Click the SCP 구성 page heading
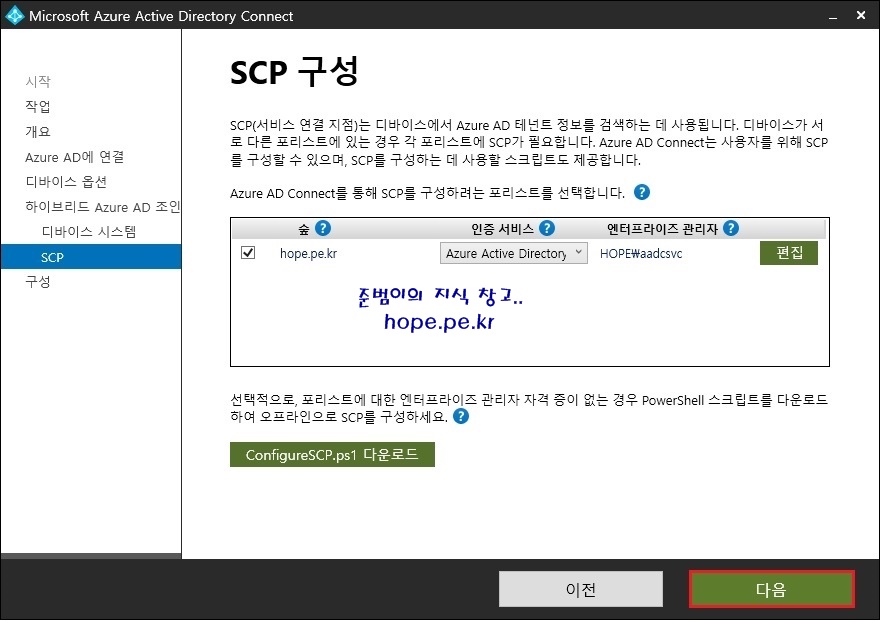 (x=294, y=72)
